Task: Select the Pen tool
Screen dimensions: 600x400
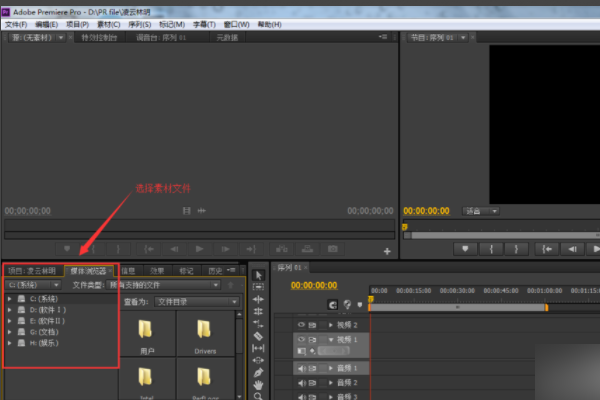Action: pyautogui.click(x=258, y=372)
